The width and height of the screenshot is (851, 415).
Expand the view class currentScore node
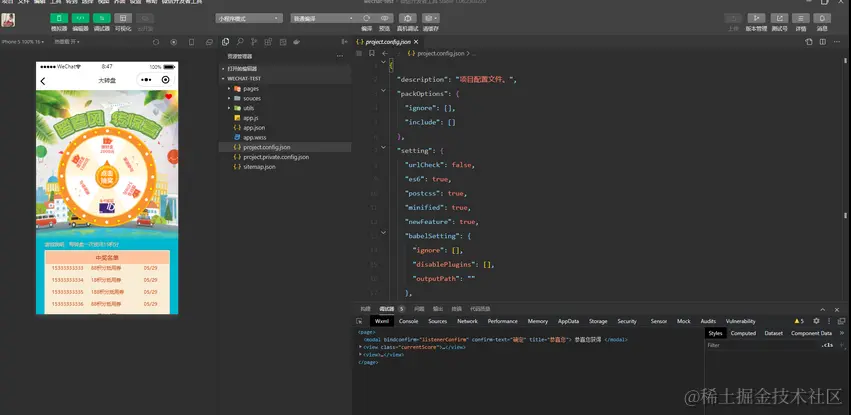(361, 347)
